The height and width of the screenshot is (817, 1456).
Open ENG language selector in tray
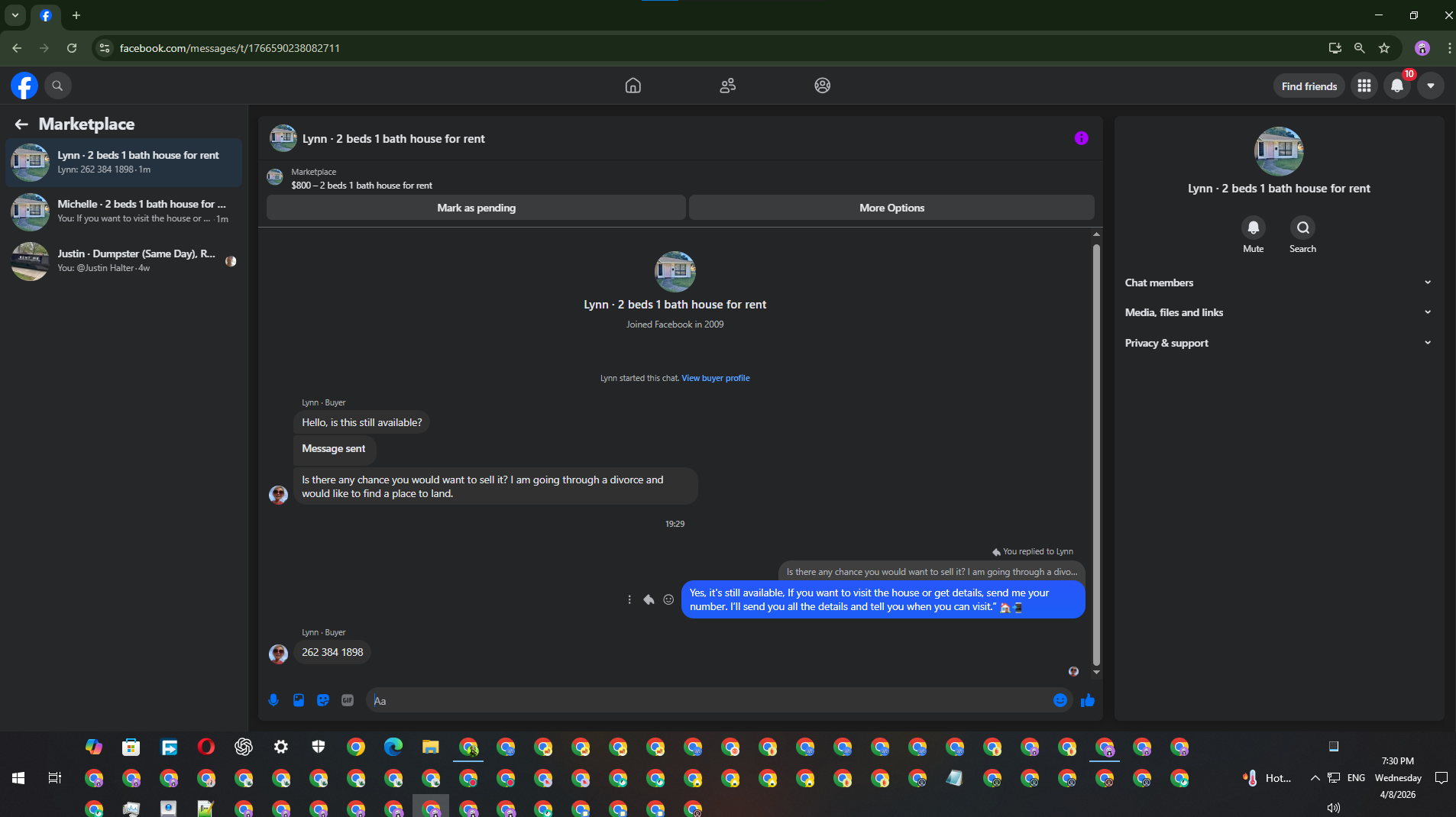pos(1356,778)
